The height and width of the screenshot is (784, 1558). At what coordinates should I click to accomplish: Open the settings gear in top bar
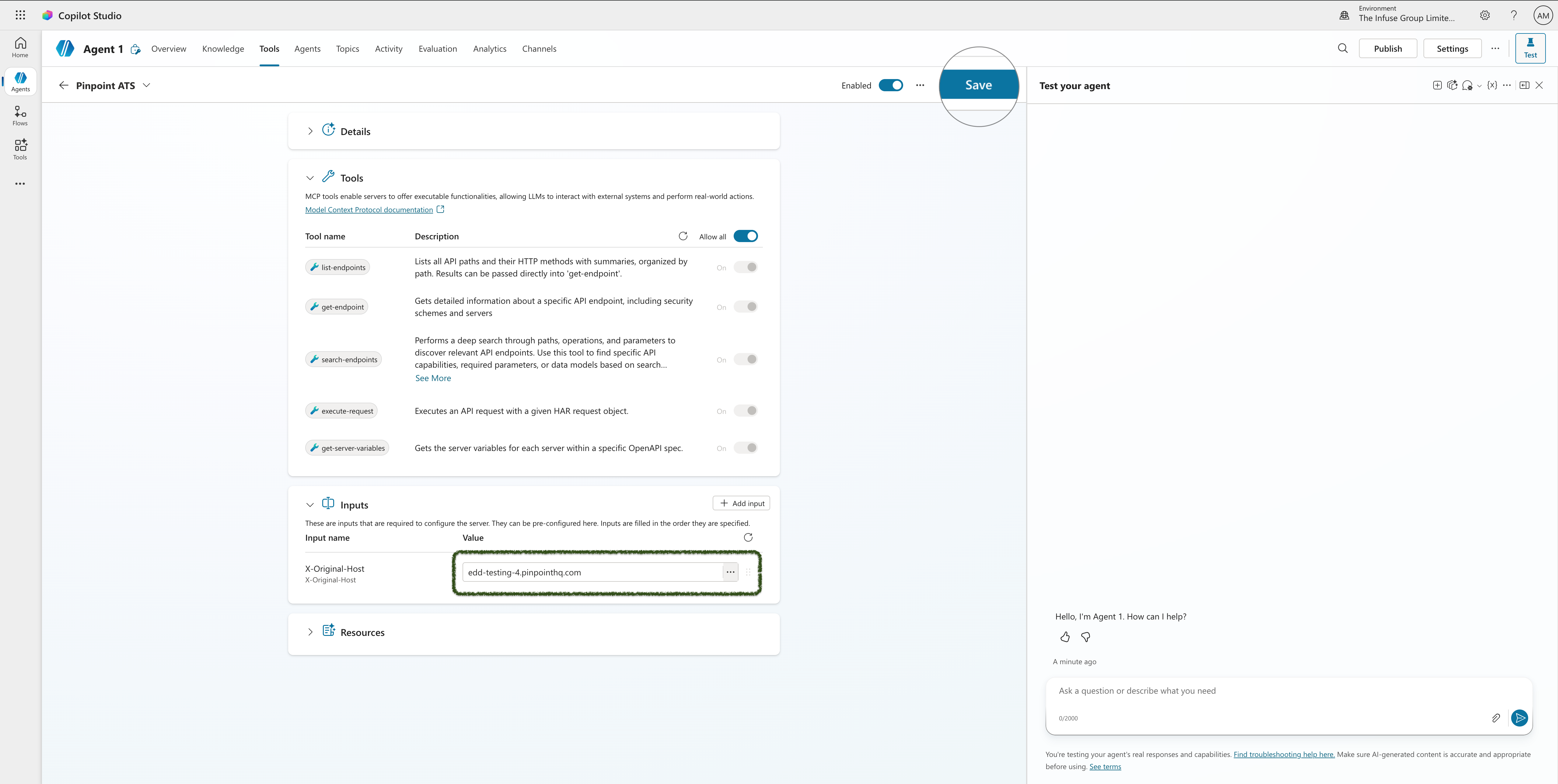click(1485, 15)
